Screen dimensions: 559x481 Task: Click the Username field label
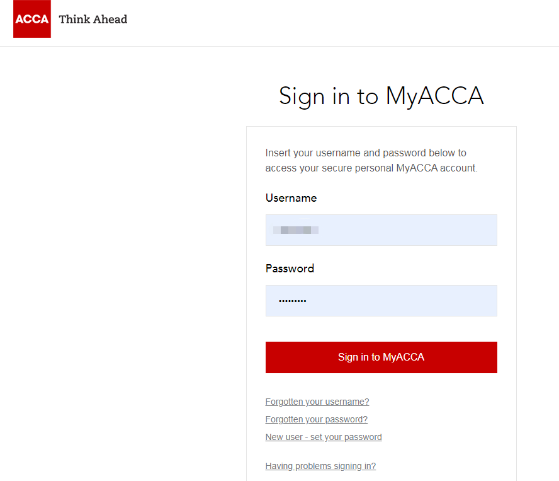pyautogui.click(x=291, y=198)
